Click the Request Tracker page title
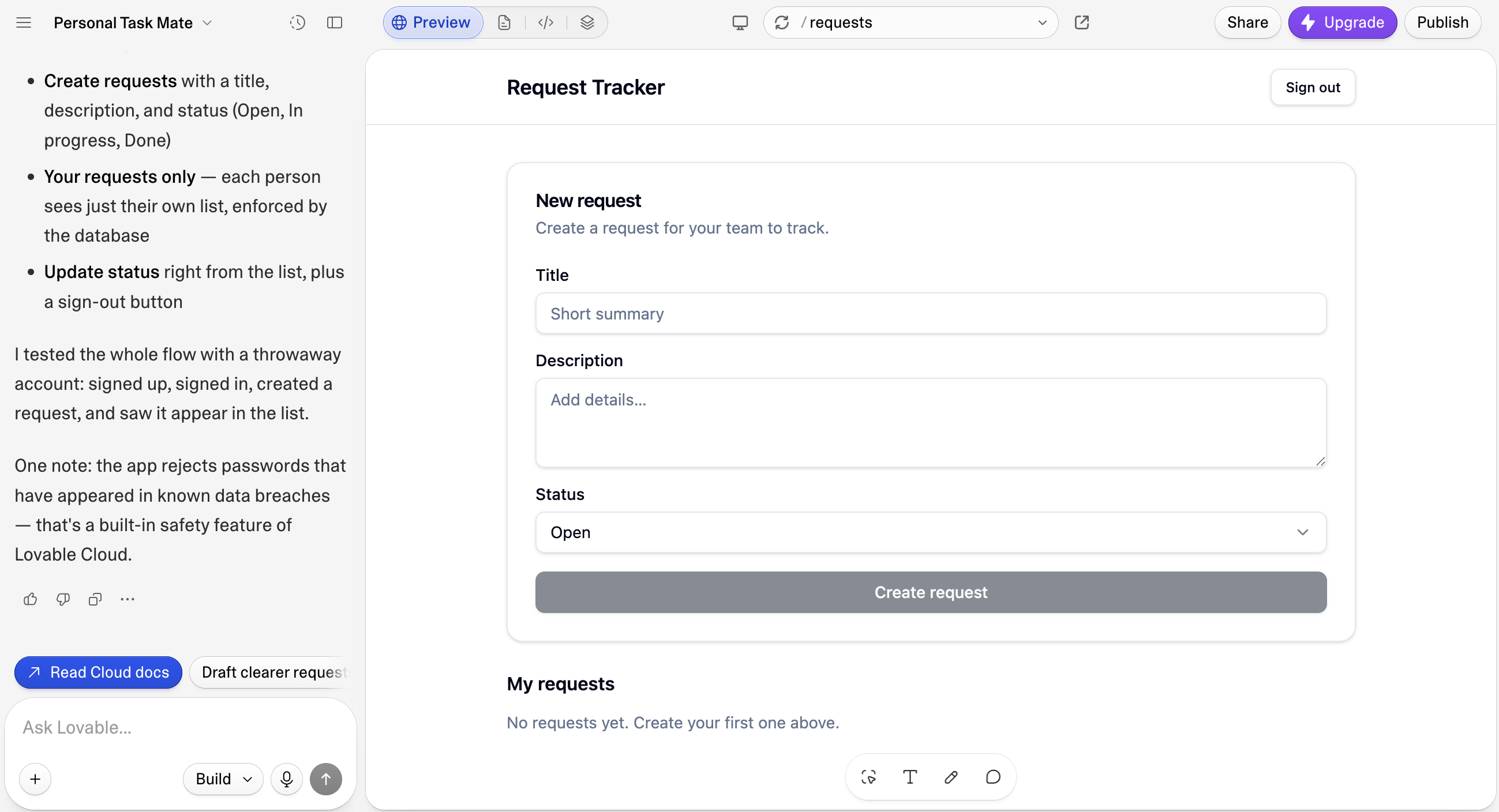 pos(586,87)
